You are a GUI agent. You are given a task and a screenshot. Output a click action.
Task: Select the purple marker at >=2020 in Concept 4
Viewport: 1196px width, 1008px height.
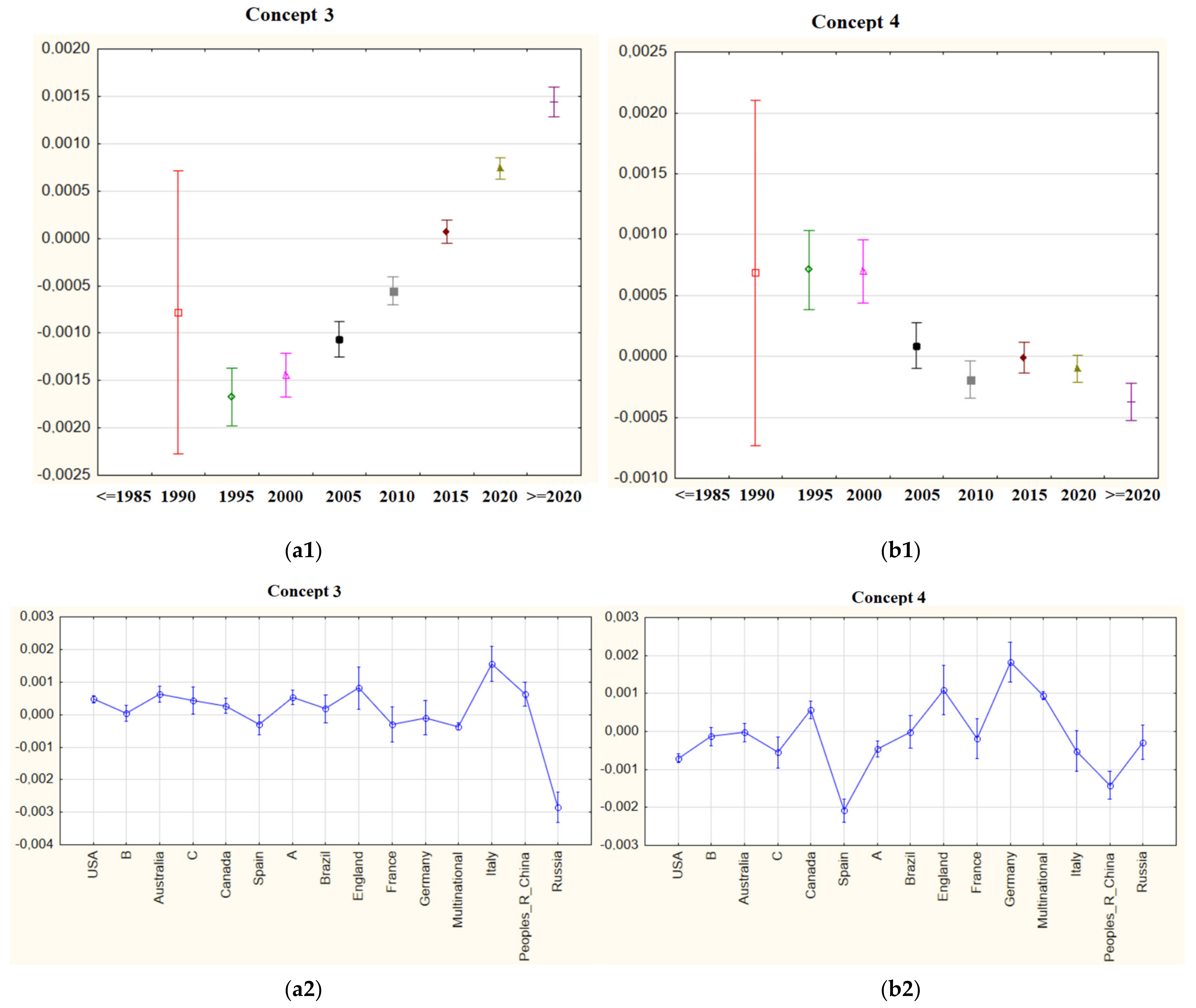pyautogui.click(x=1131, y=402)
